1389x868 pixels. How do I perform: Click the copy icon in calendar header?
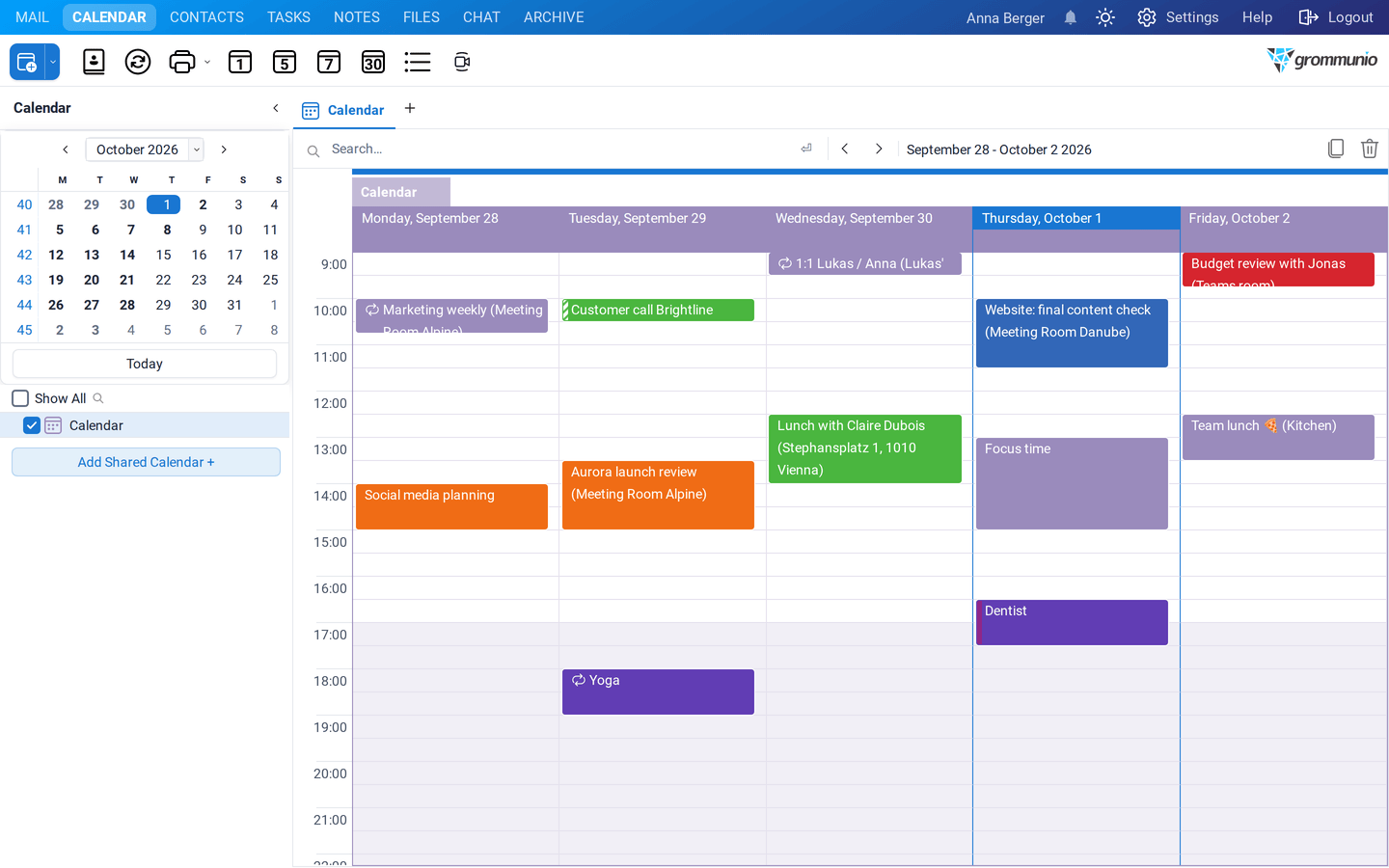coord(1336,149)
